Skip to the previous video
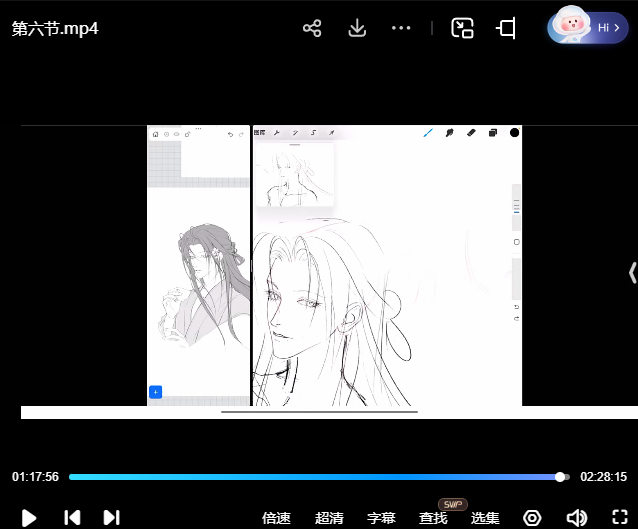 tap(72, 517)
